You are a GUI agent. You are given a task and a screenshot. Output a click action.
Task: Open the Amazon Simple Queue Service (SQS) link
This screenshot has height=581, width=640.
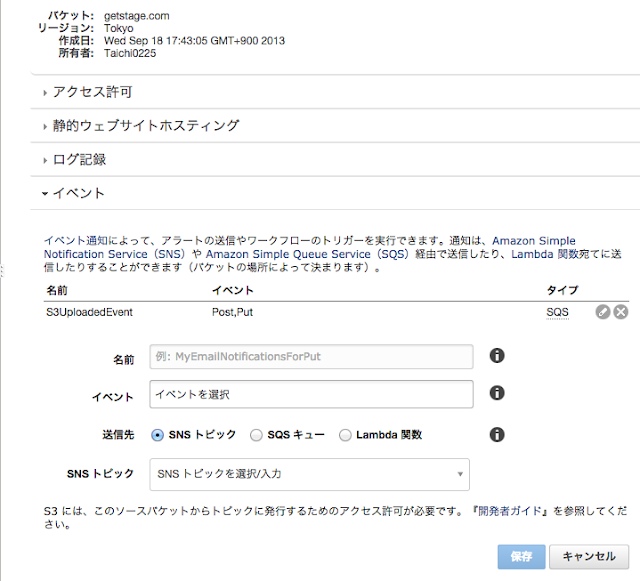307,254
